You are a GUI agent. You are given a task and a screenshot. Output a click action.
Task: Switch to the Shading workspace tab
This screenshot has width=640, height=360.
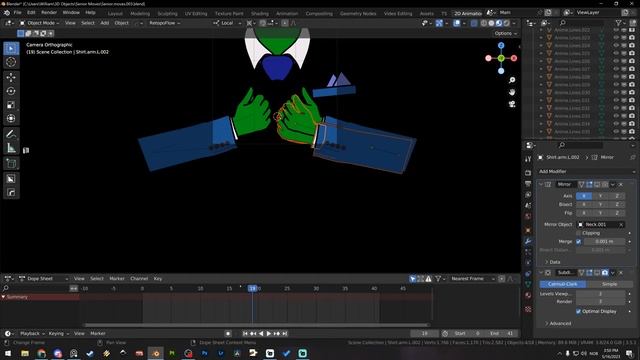pos(260,13)
